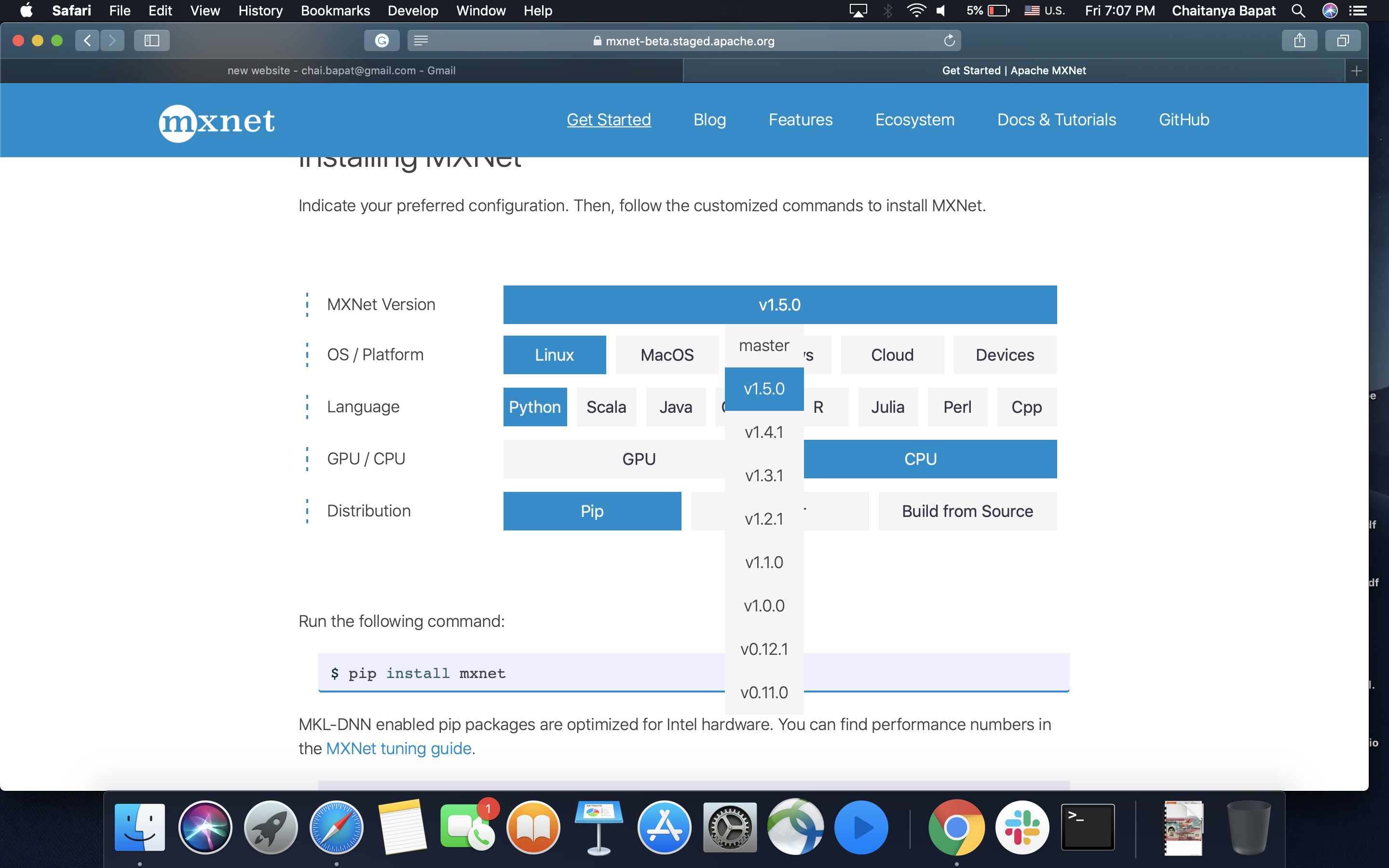Select v1.4.1 from the version dropdown

(x=764, y=432)
